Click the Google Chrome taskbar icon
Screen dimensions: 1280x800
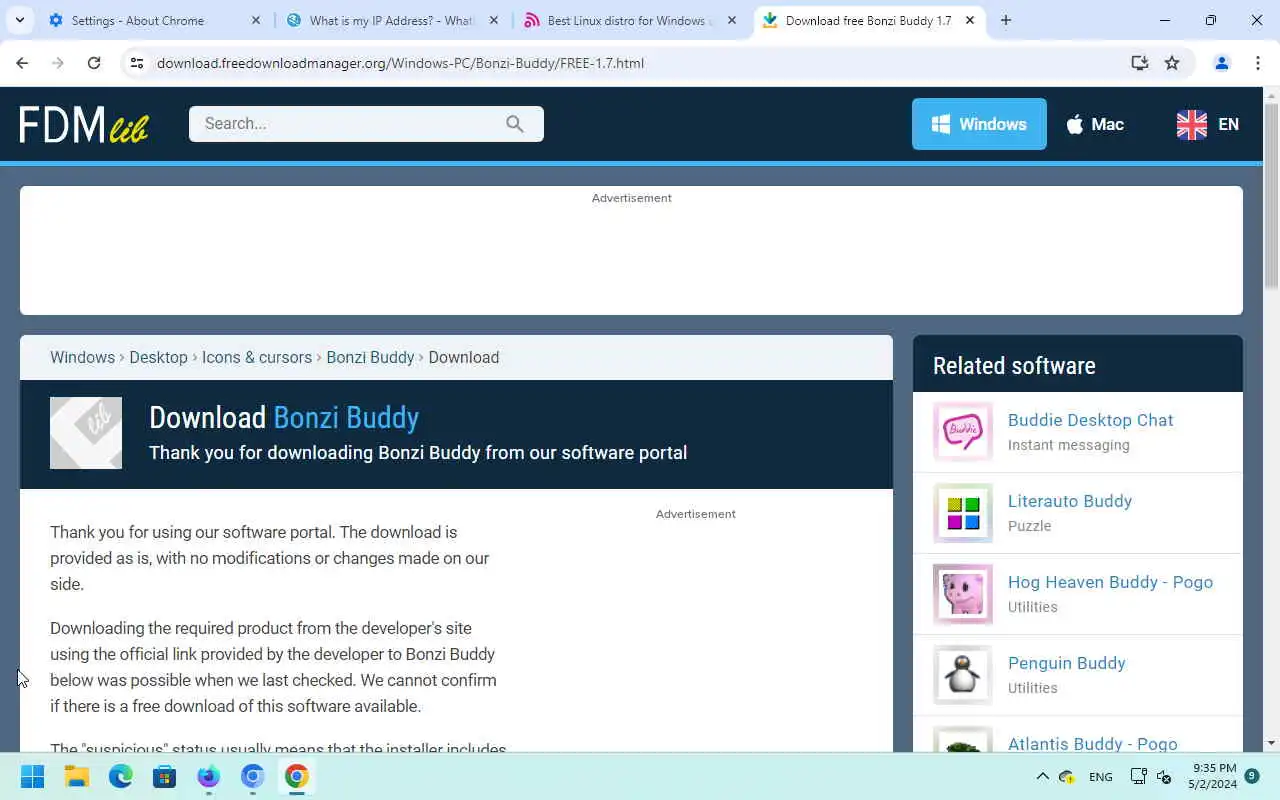coord(296,776)
